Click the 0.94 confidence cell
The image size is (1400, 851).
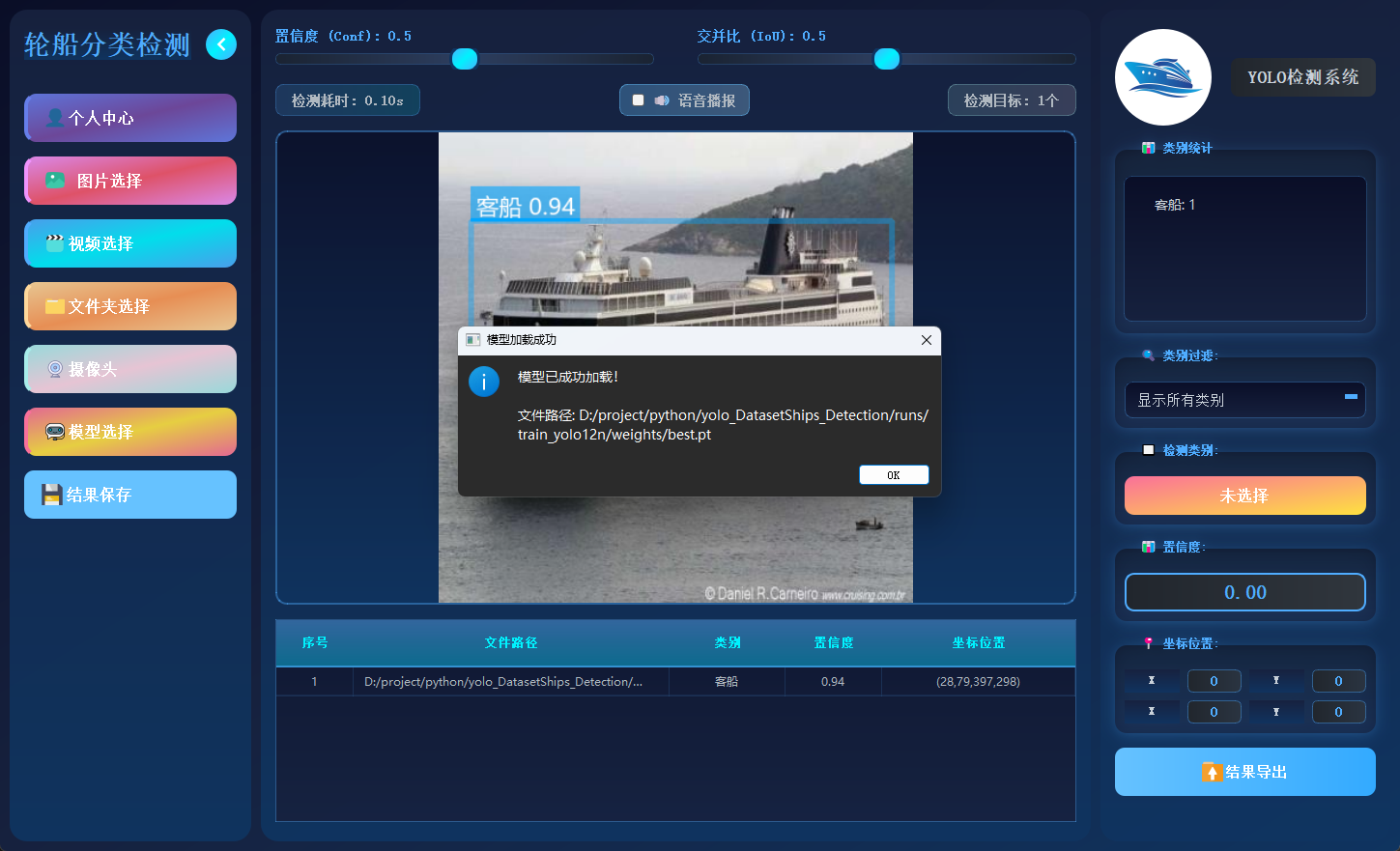pyautogui.click(x=833, y=681)
